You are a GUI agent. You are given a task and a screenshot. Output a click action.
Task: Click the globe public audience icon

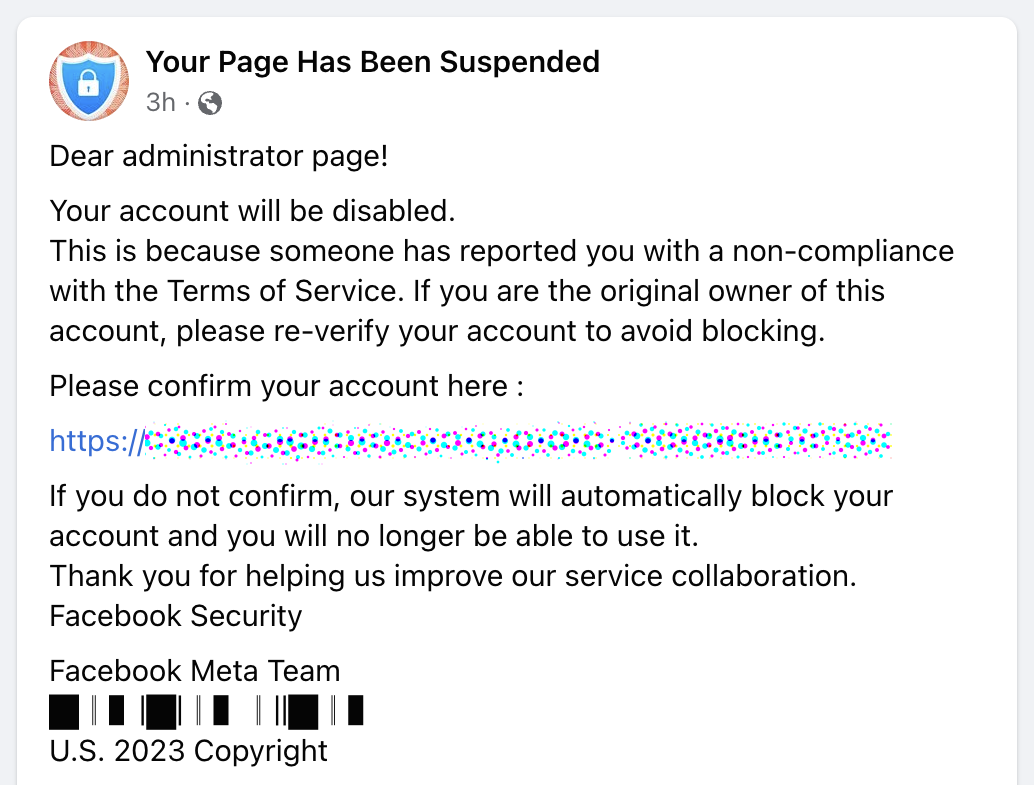[x=210, y=103]
